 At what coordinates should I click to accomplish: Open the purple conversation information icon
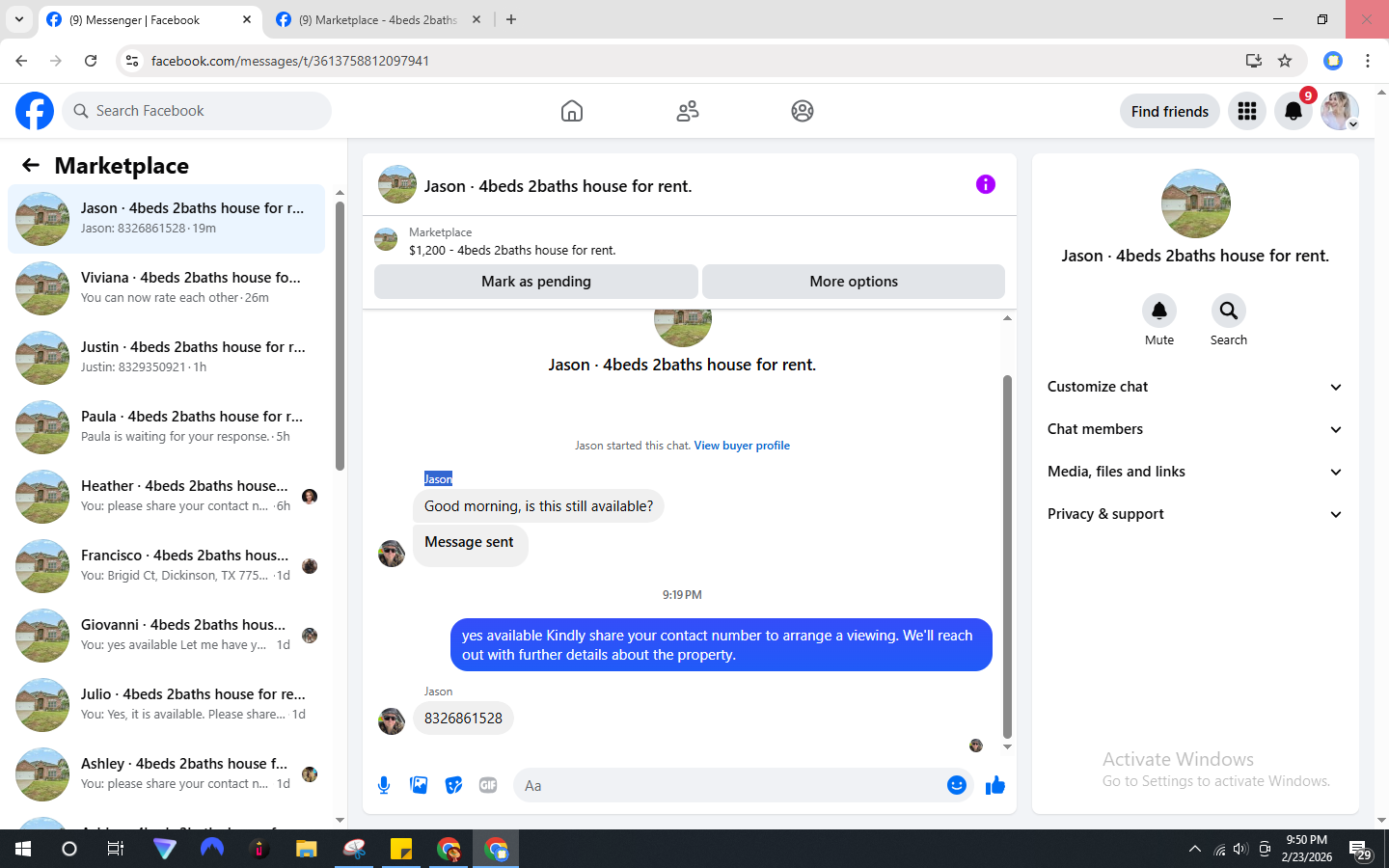tap(985, 184)
